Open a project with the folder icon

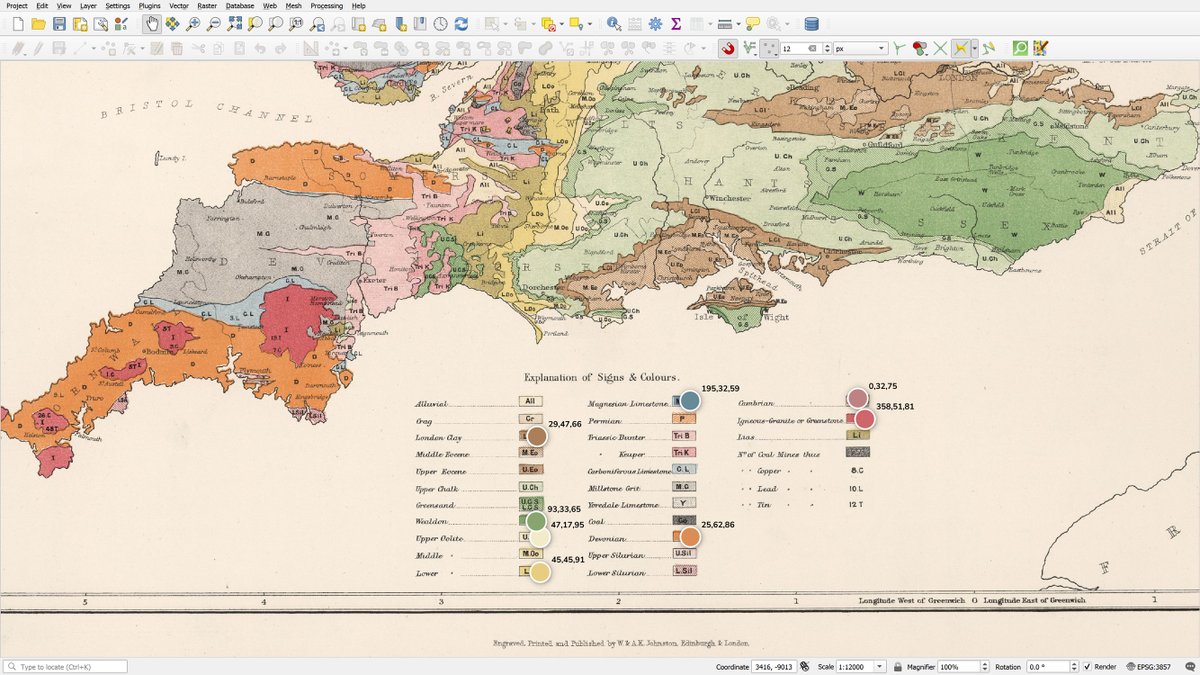(38, 23)
